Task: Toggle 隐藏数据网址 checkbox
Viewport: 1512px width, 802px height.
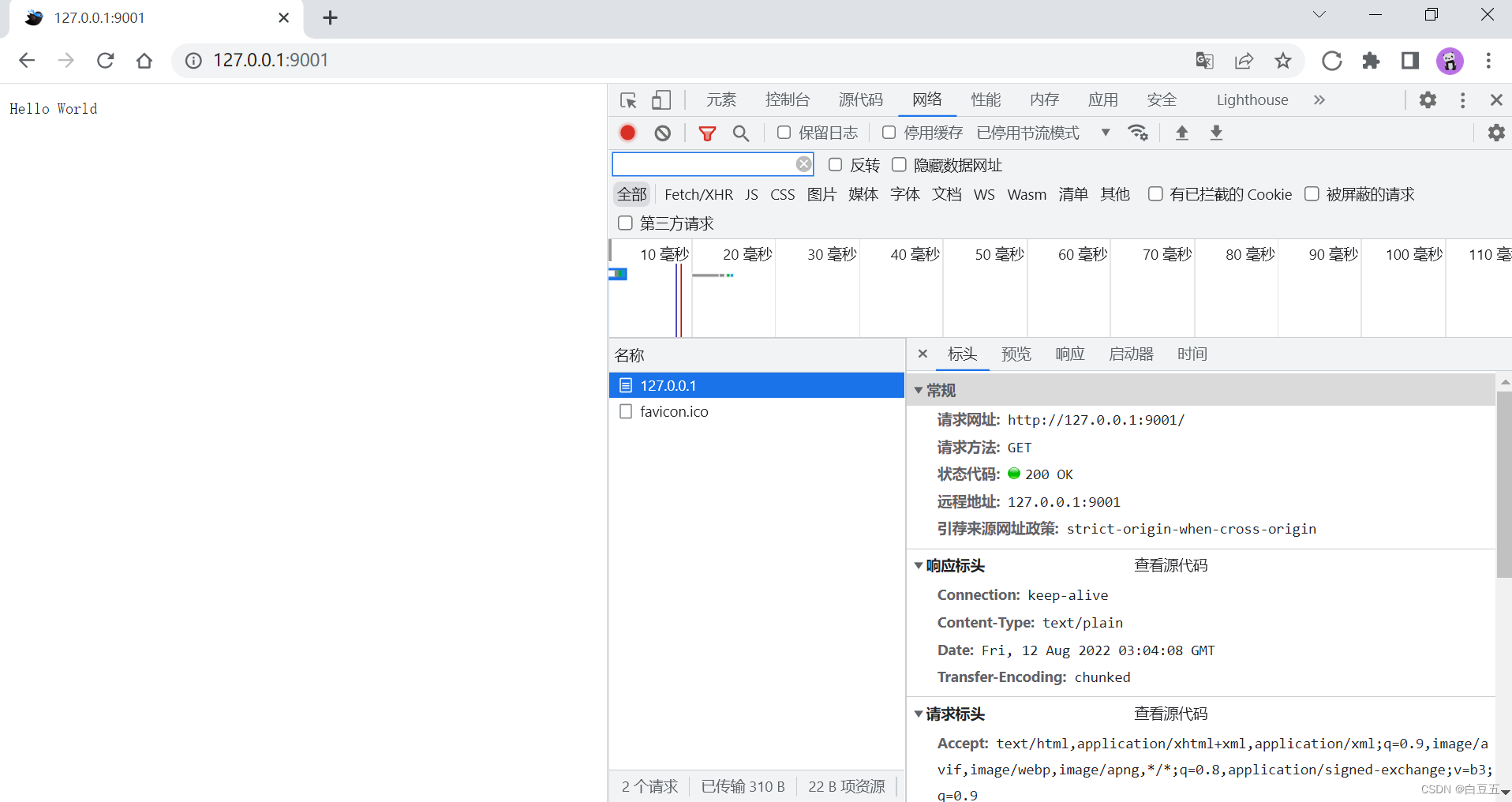Action: (x=899, y=165)
